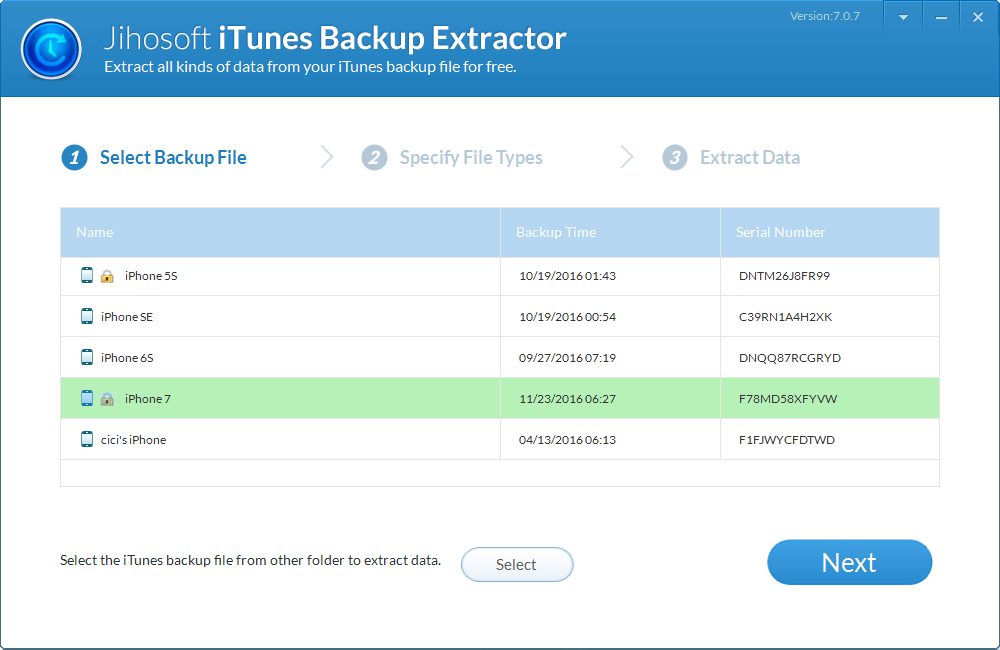This screenshot has height=650, width=1000.
Task: Sort by the Name column header
Action: tap(281, 232)
